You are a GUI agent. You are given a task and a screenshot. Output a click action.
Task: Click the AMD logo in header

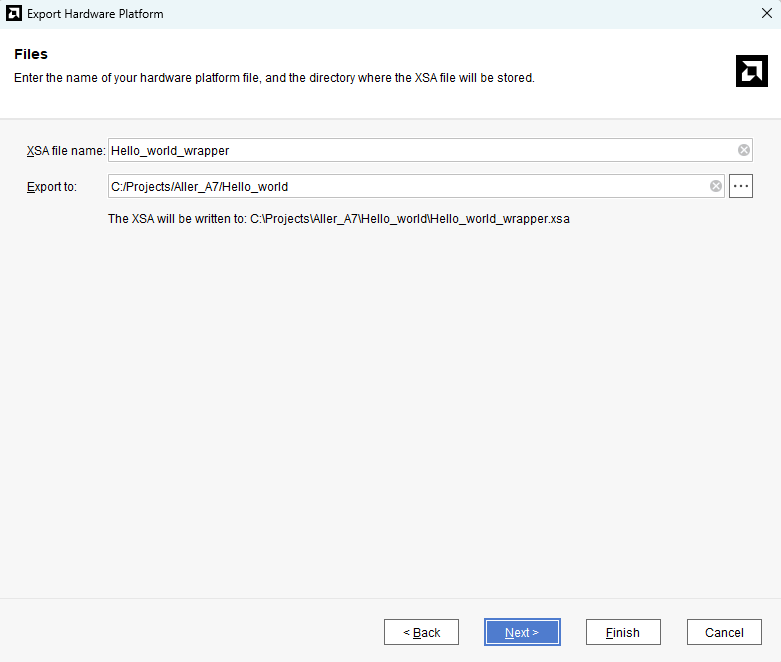751,70
